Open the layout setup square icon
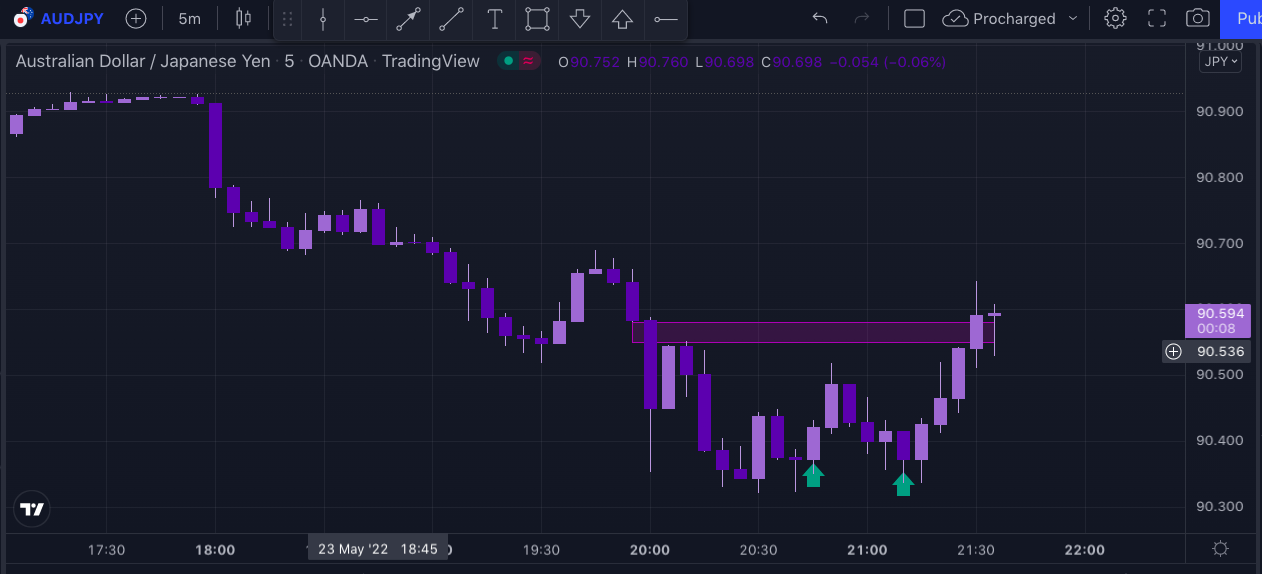1262x574 pixels. [914, 18]
